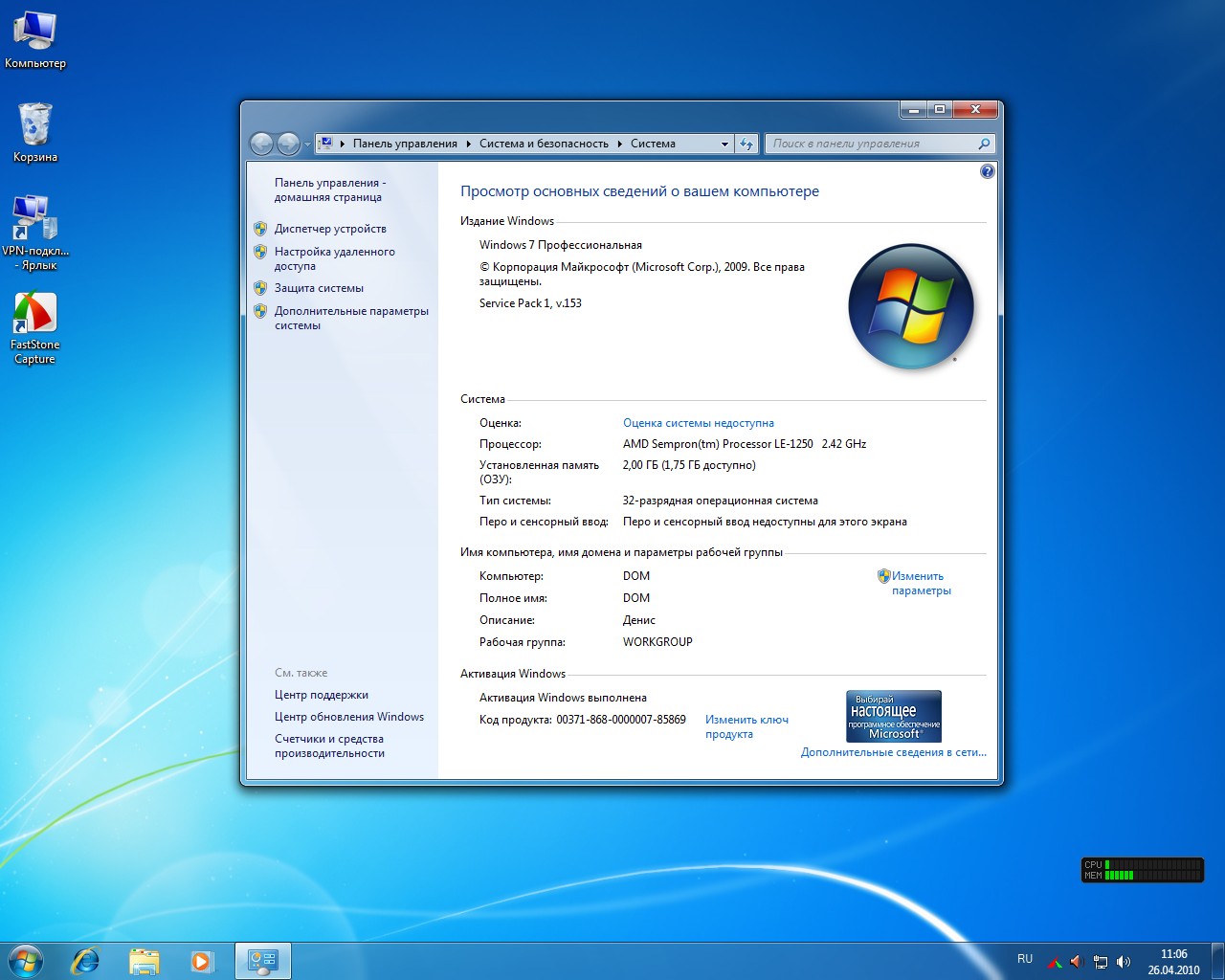Click the AMD Sempron processor value
Viewport: 1225px width, 980px height.
745,444
